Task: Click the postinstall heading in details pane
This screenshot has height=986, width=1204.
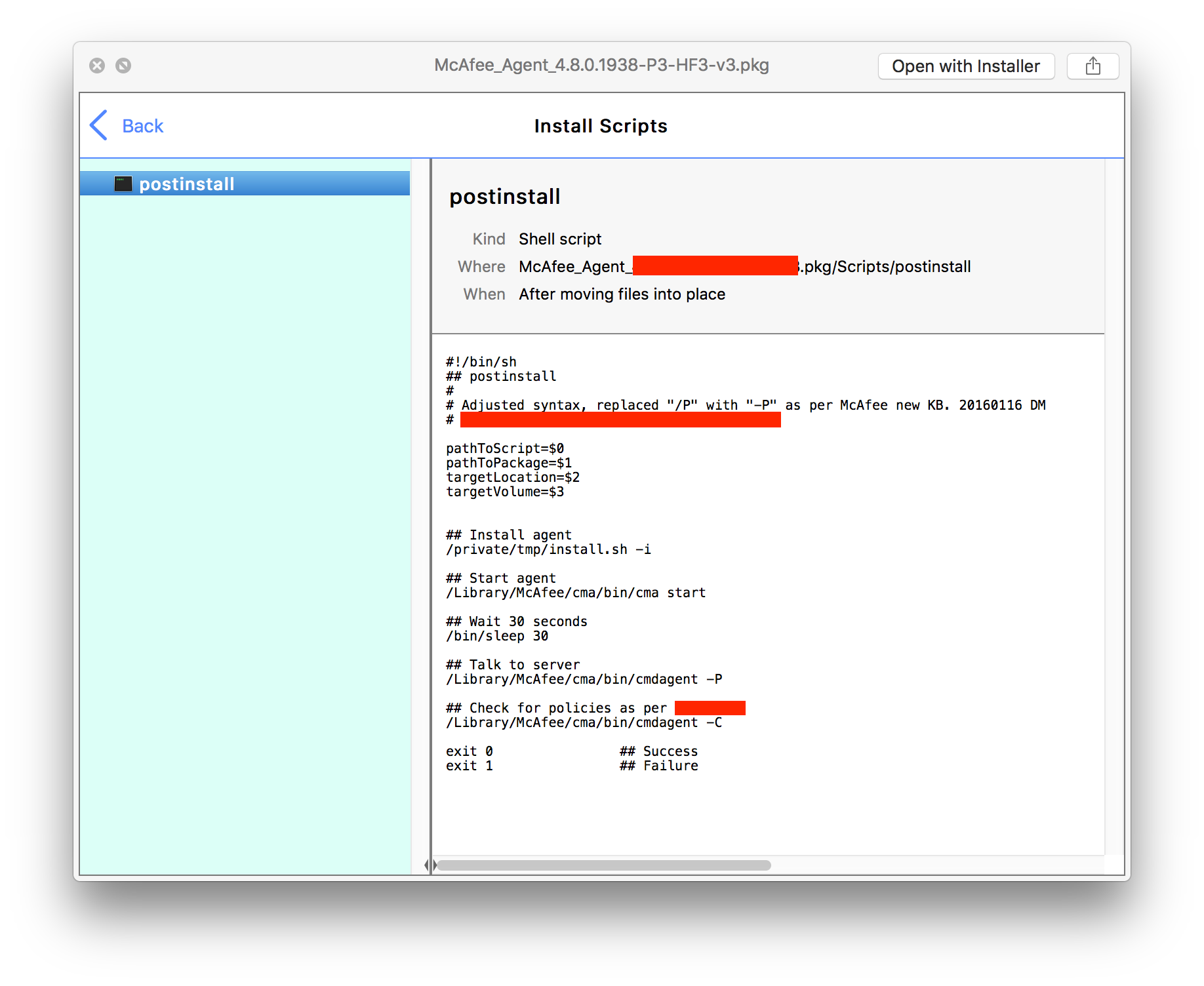Action: point(504,197)
